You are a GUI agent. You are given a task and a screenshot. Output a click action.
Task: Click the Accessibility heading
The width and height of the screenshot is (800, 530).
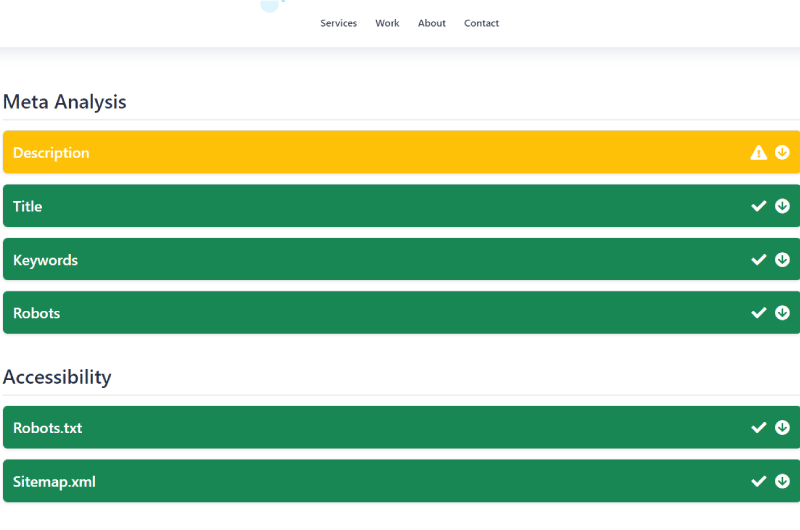(x=57, y=377)
